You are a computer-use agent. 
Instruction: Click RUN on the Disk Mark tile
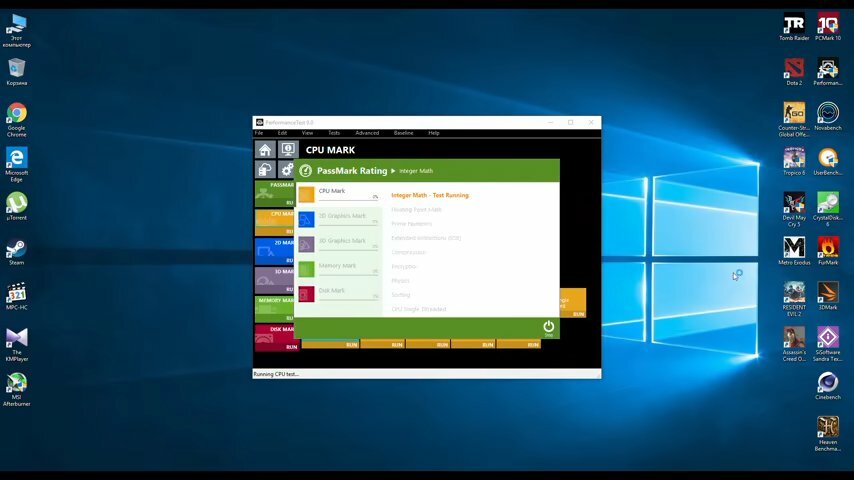tap(292, 347)
